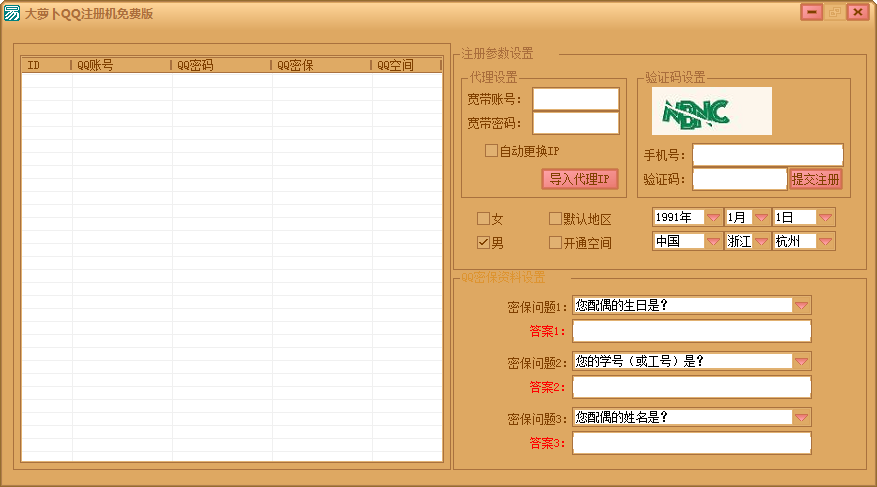Click the ID column header

[46, 65]
